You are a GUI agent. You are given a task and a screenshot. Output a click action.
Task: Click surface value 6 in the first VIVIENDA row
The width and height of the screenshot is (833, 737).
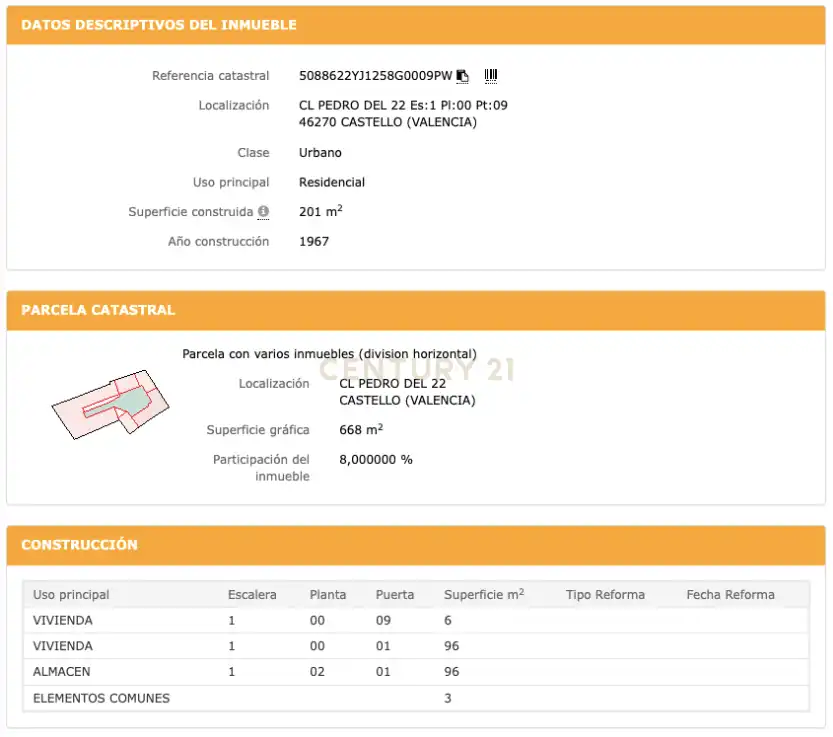[x=448, y=621]
